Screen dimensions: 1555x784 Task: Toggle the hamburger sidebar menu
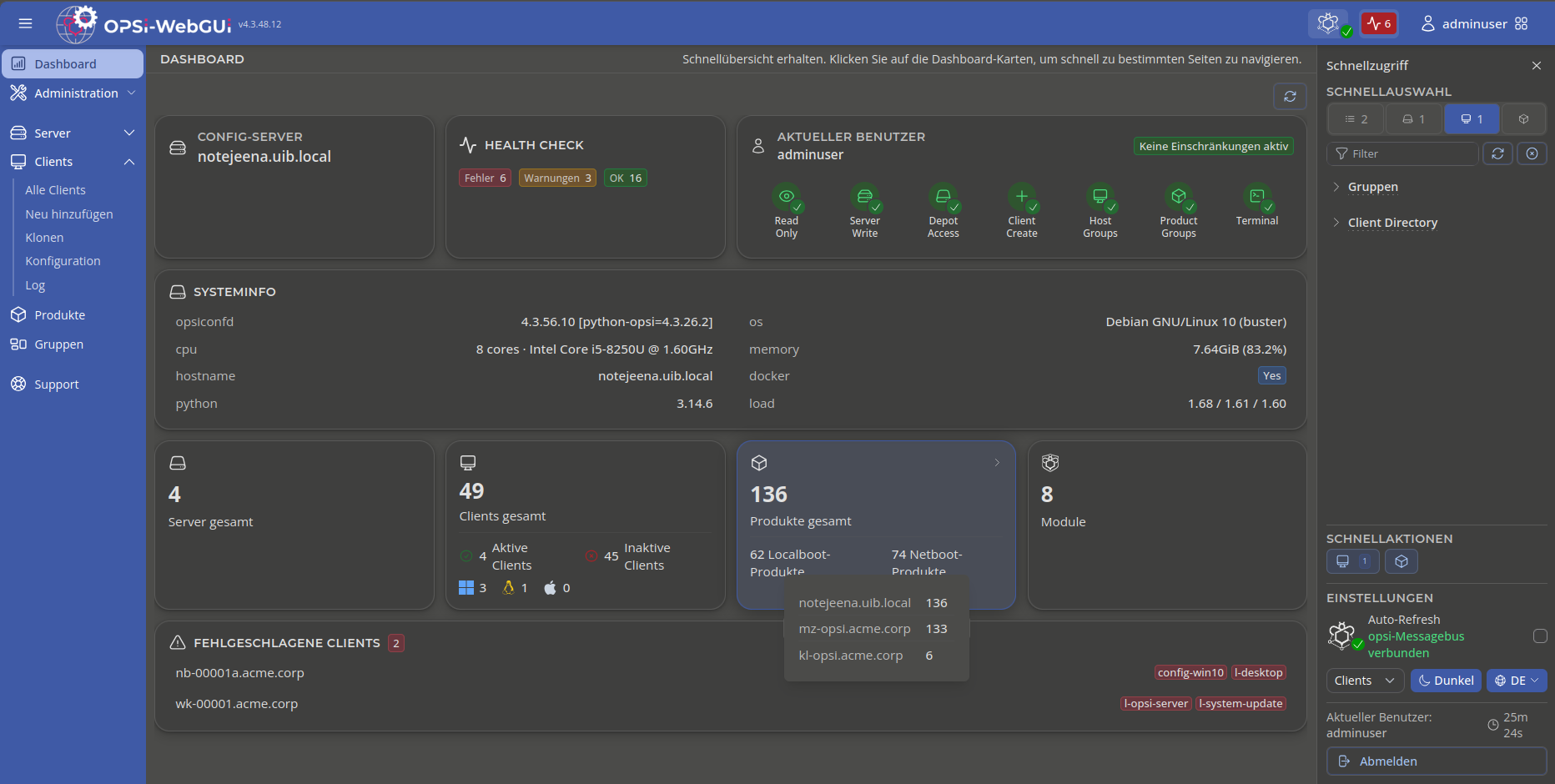25,23
